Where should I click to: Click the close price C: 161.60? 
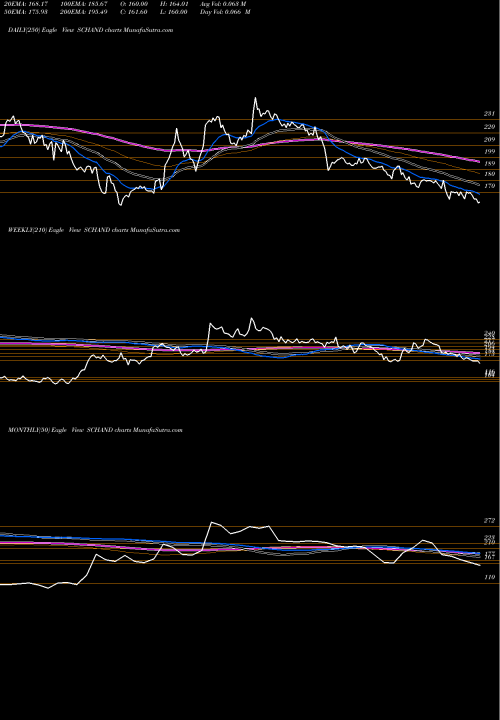[x=133, y=11]
